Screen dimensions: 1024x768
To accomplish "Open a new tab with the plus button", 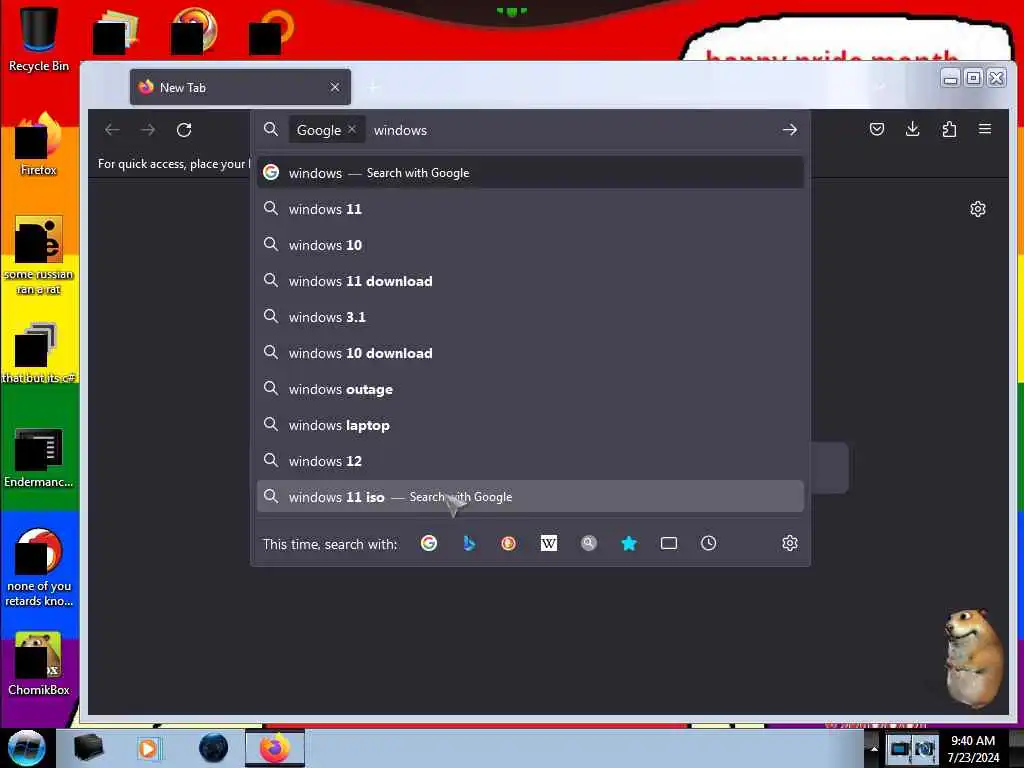I will [374, 87].
